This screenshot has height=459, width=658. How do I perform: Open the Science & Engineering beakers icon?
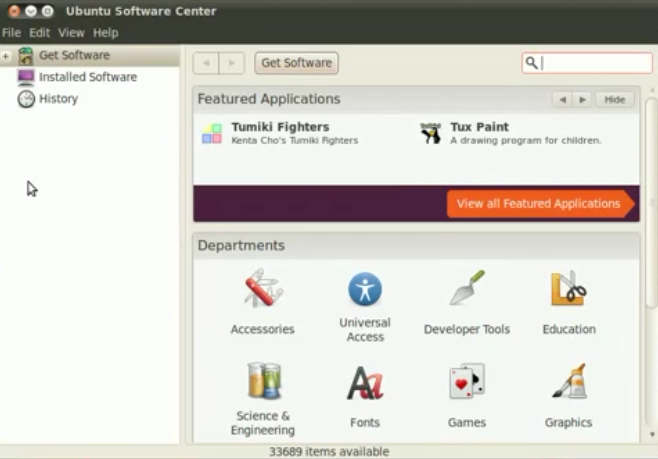coord(264,381)
